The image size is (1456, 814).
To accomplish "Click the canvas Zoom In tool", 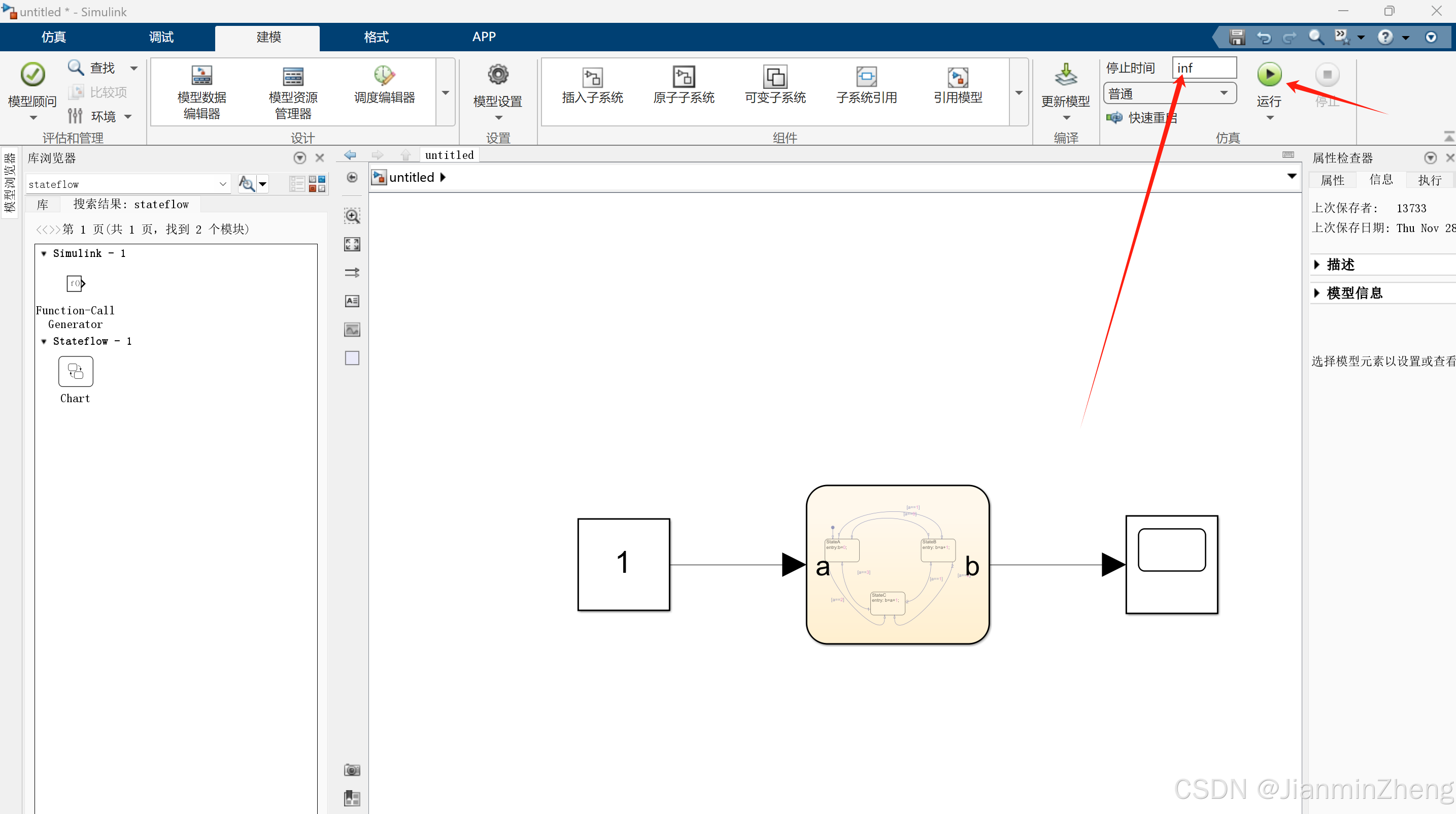I will (x=352, y=215).
